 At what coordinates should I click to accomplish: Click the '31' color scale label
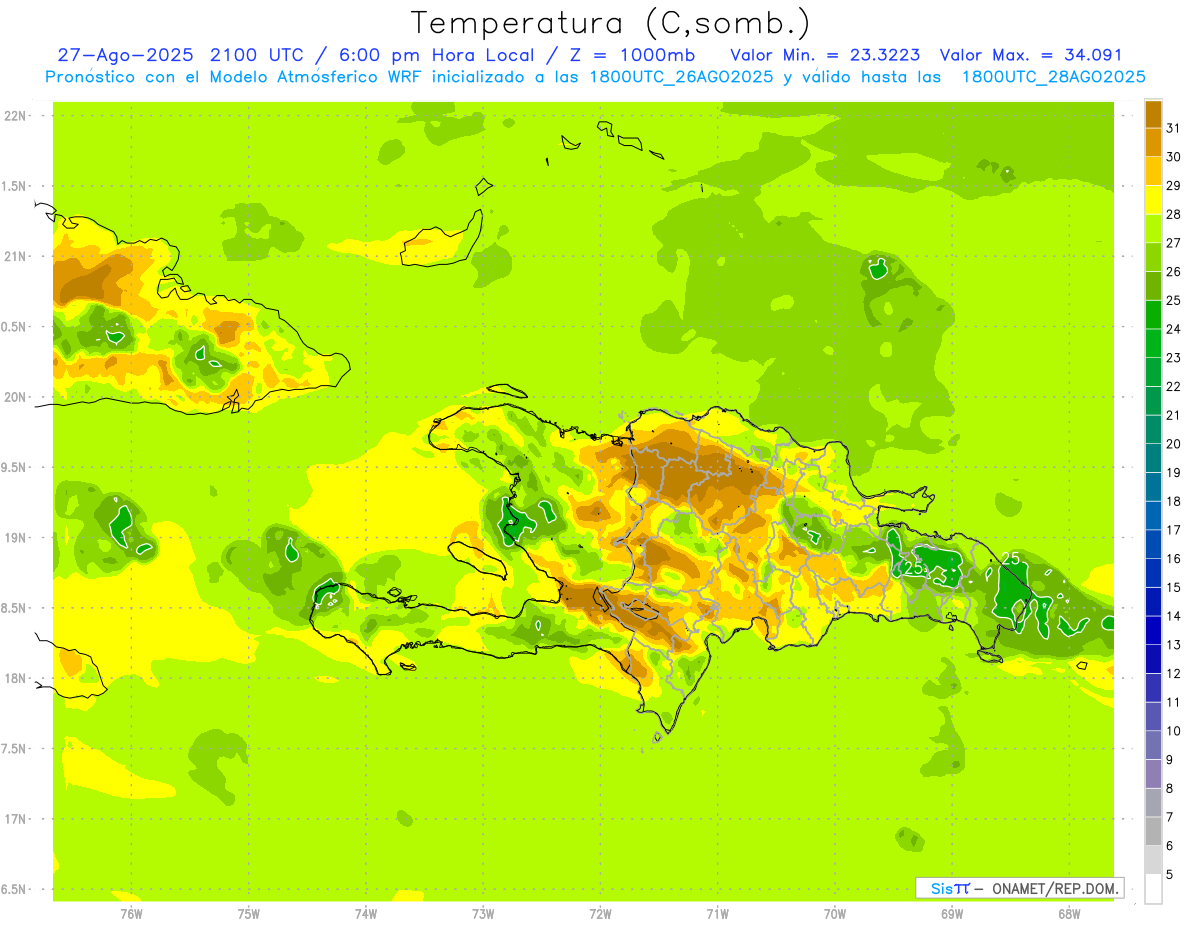[1173, 128]
